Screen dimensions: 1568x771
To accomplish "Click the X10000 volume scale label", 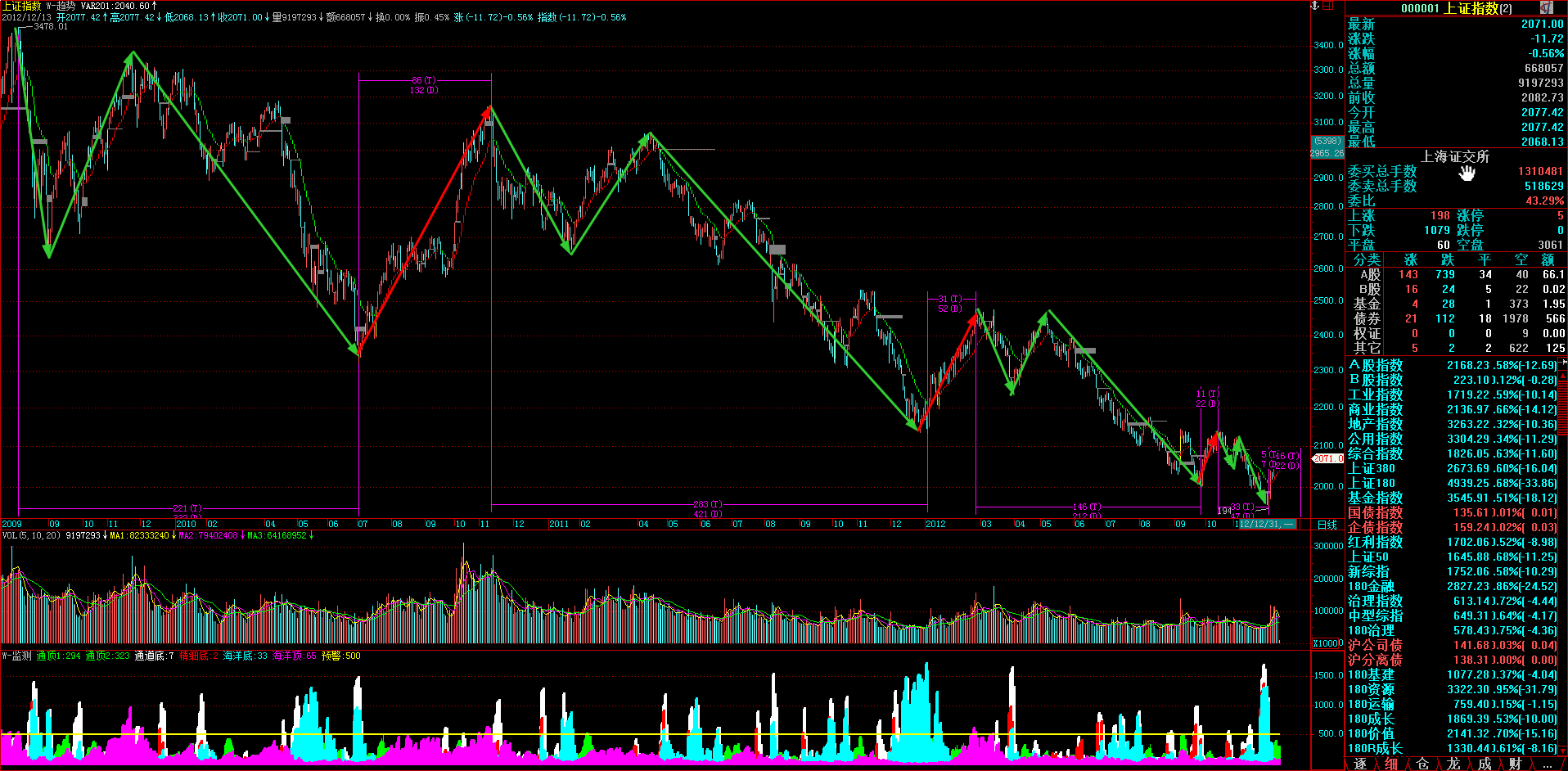I will pyautogui.click(x=1328, y=643).
